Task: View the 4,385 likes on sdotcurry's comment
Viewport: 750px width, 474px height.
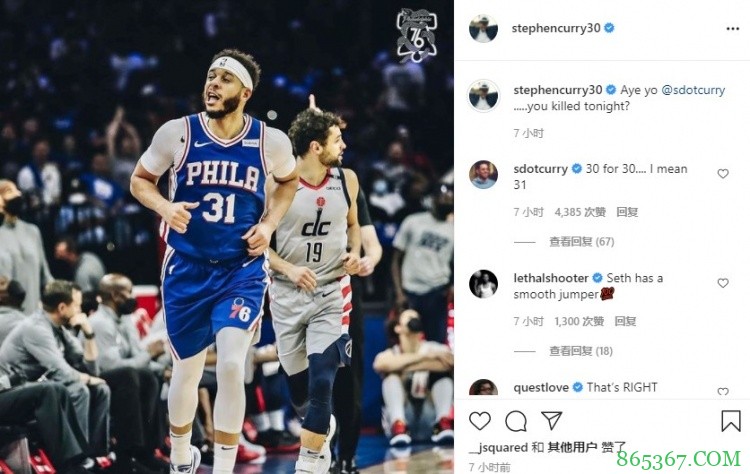Action: pos(581,212)
